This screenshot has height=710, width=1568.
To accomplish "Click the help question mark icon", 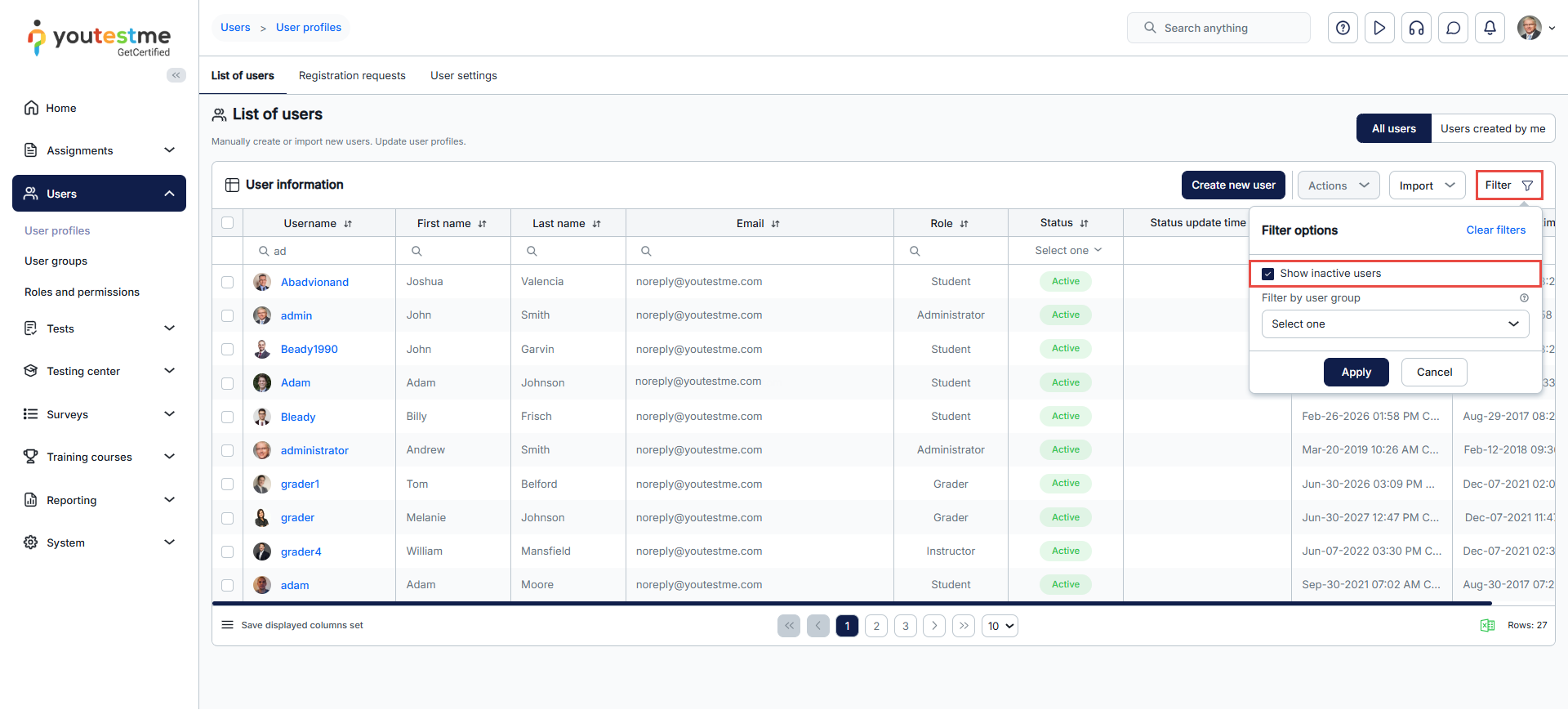I will pos(1343,28).
